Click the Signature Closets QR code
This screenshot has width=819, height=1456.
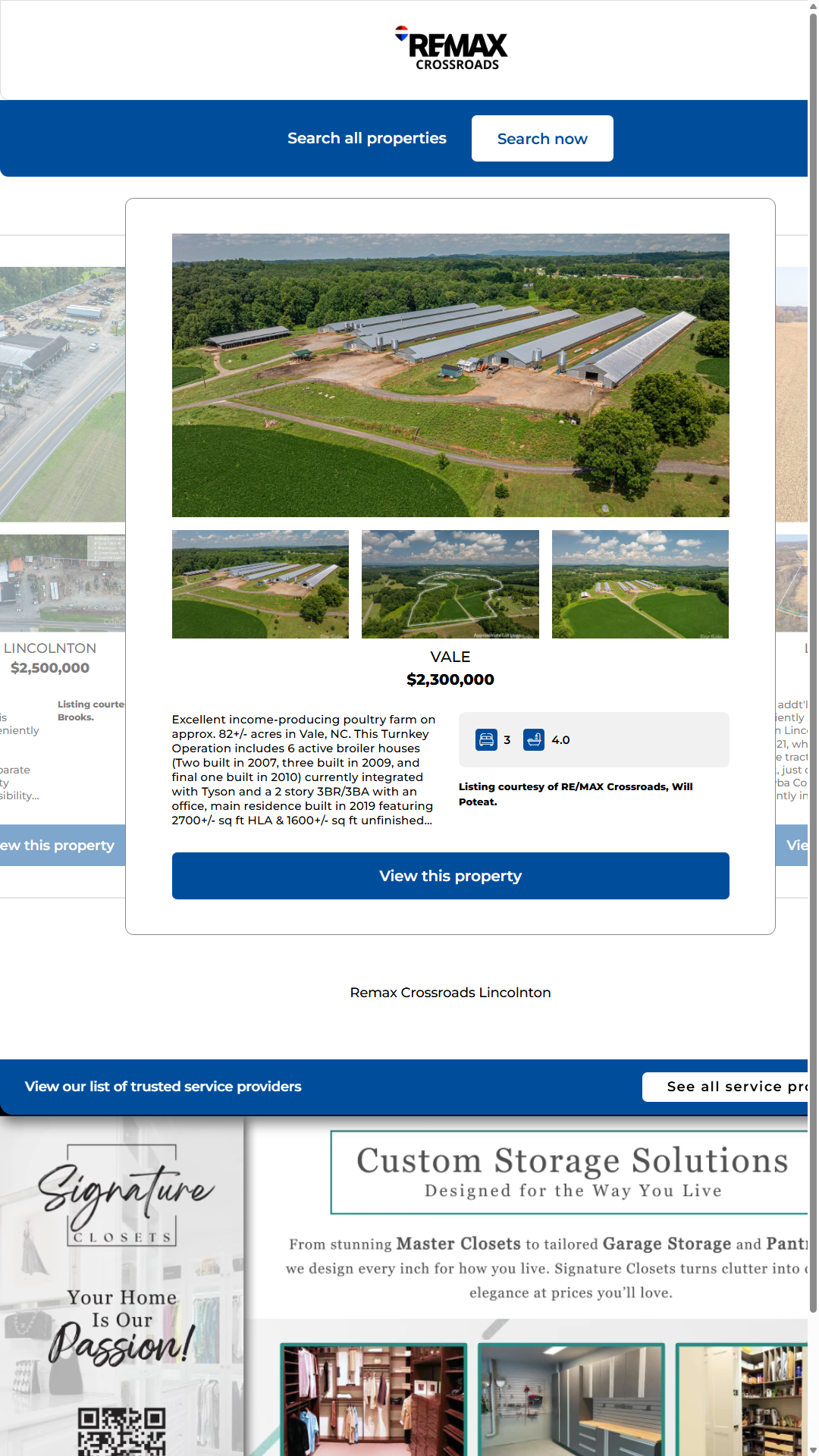(x=121, y=1431)
